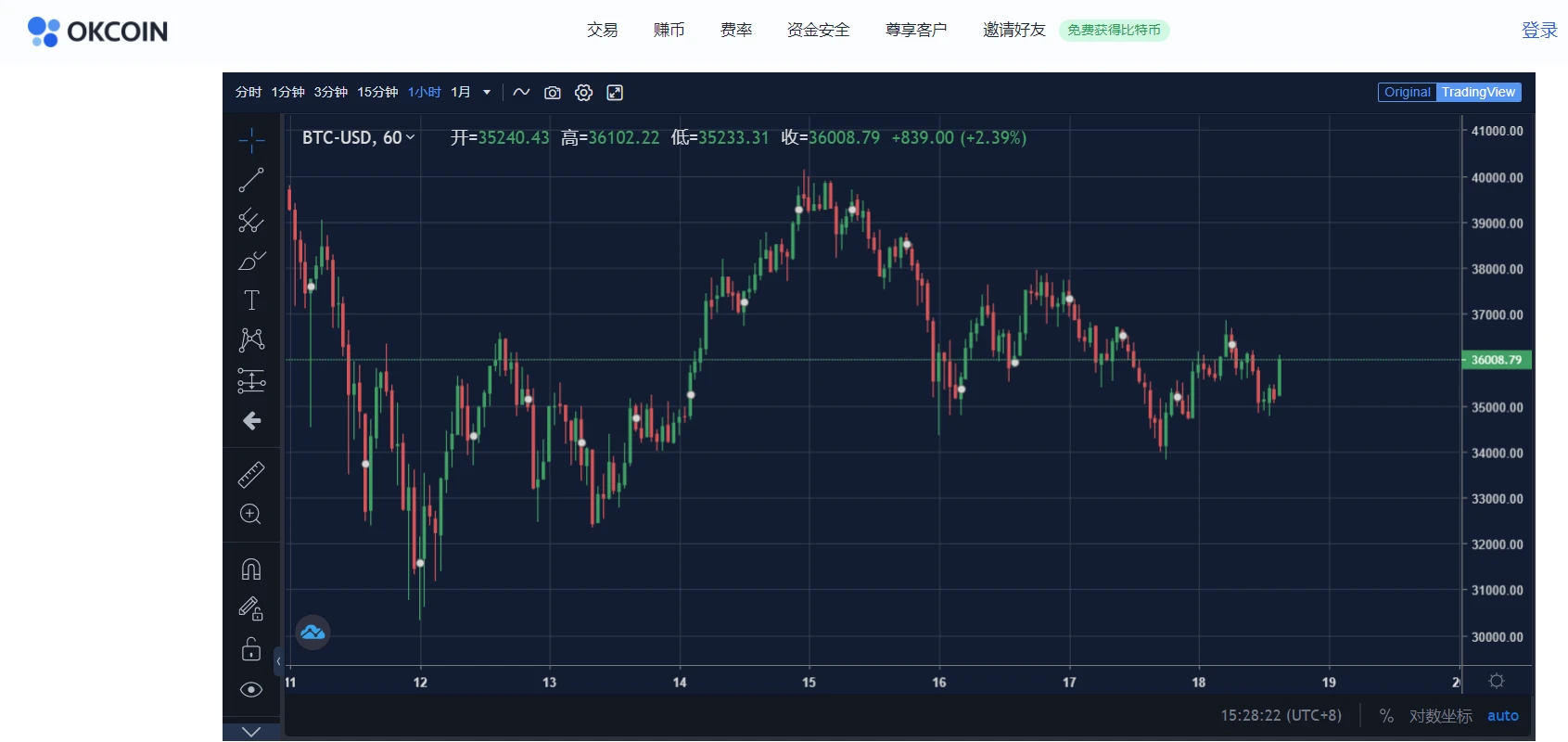1568x742 pixels.
Task: Toggle auto scale
Action: [1503, 716]
